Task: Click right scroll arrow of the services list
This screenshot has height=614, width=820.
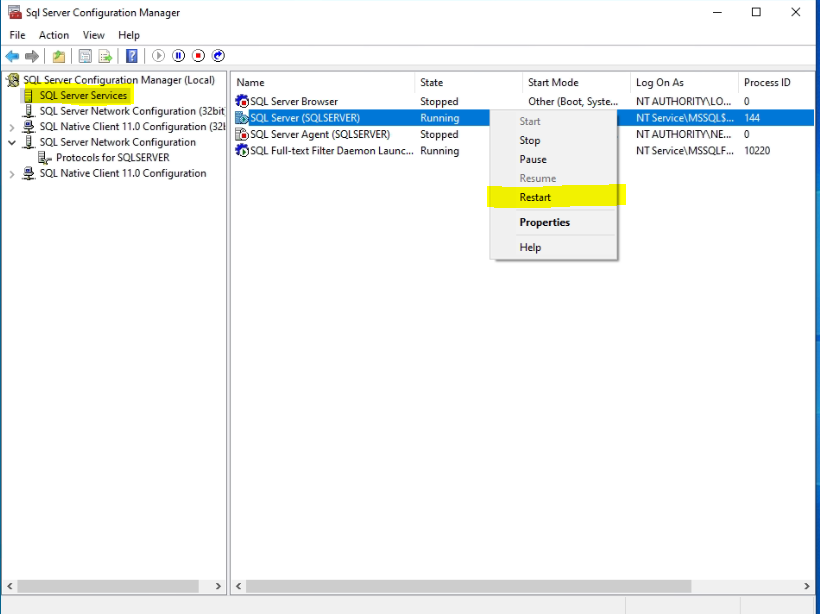Action: pos(806,586)
